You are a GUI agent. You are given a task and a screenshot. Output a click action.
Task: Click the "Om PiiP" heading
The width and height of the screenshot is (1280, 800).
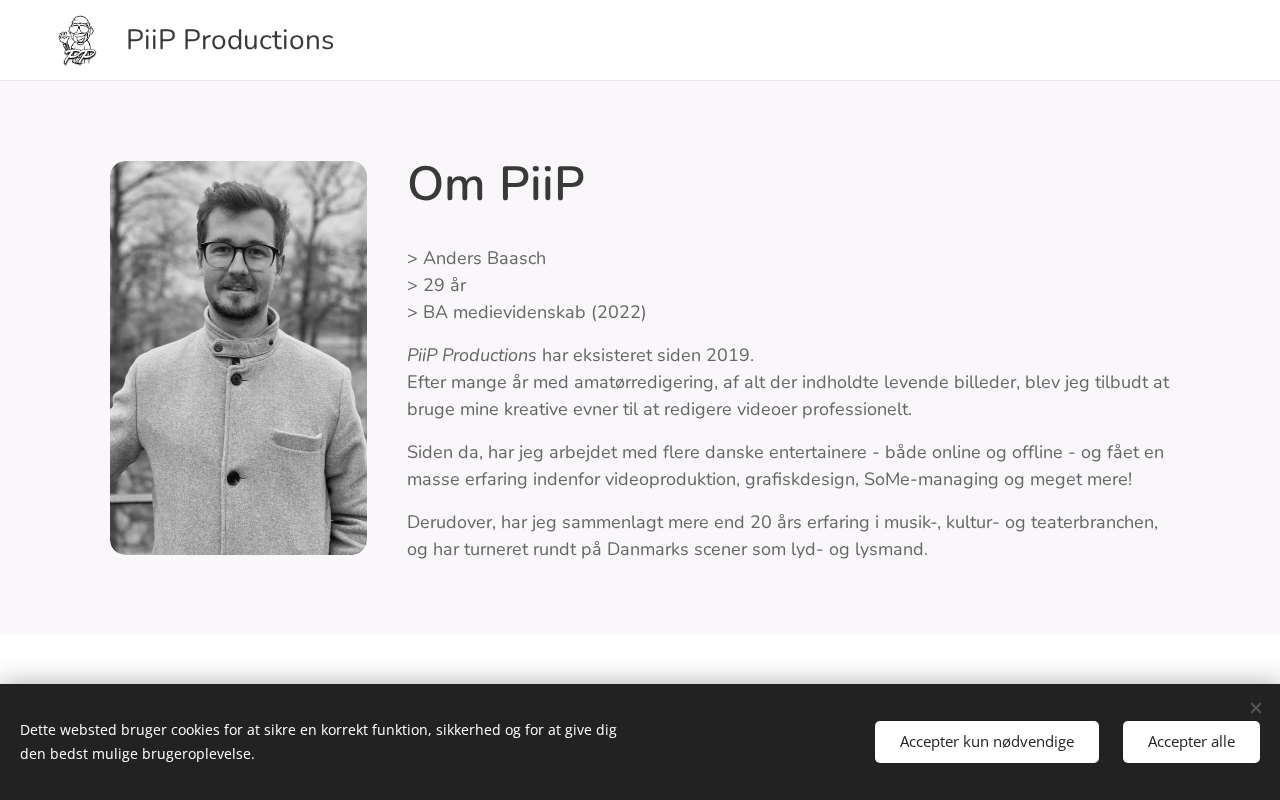pos(496,185)
